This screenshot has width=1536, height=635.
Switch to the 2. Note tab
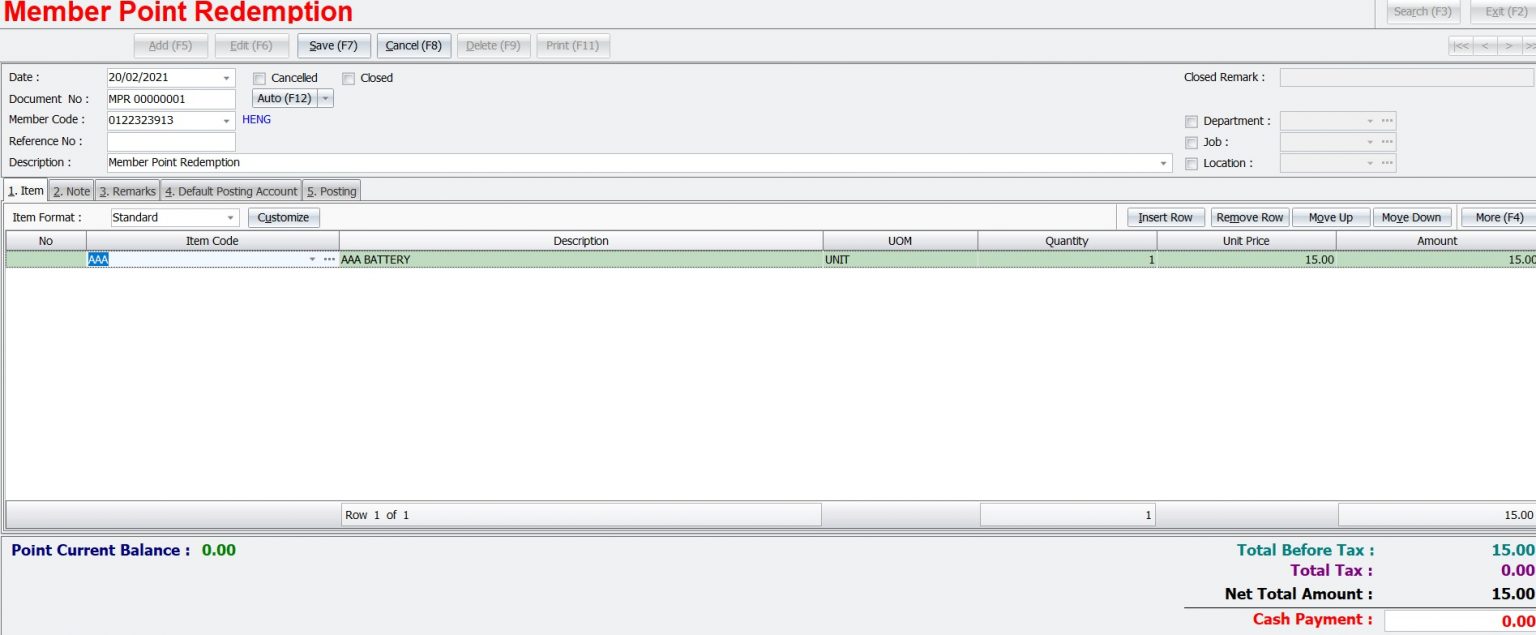tap(71, 191)
